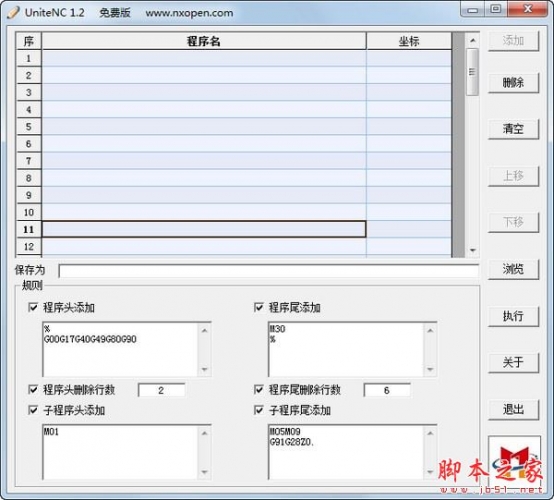Click the 添加 button
Screen dimensions: 554x500
tap(513, 41)
